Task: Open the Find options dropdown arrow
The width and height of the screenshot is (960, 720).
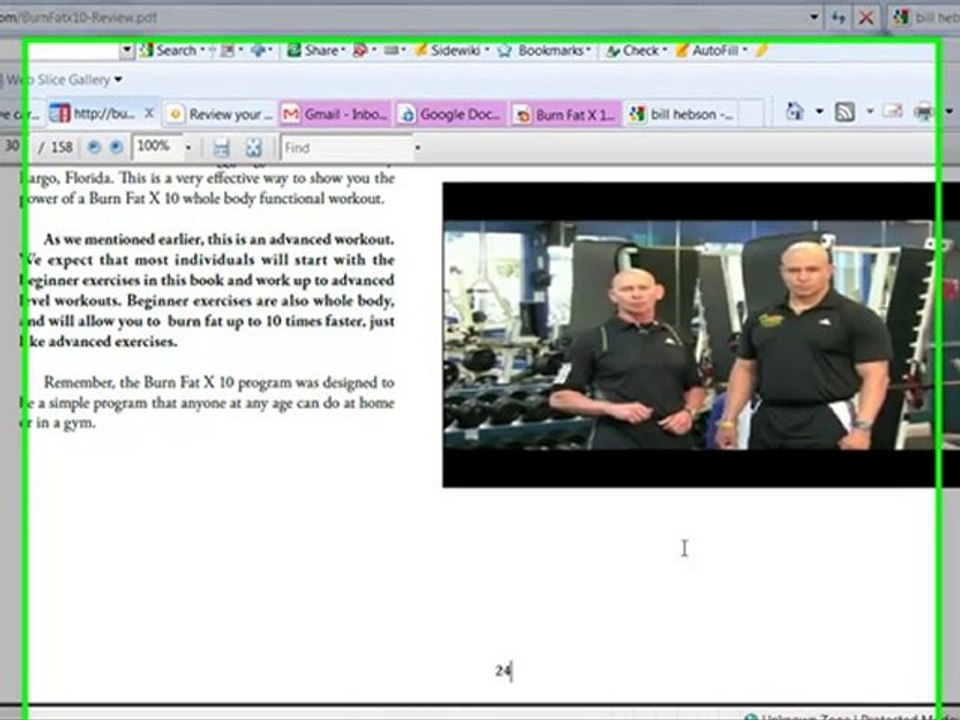Action: (x=418, y=148)
